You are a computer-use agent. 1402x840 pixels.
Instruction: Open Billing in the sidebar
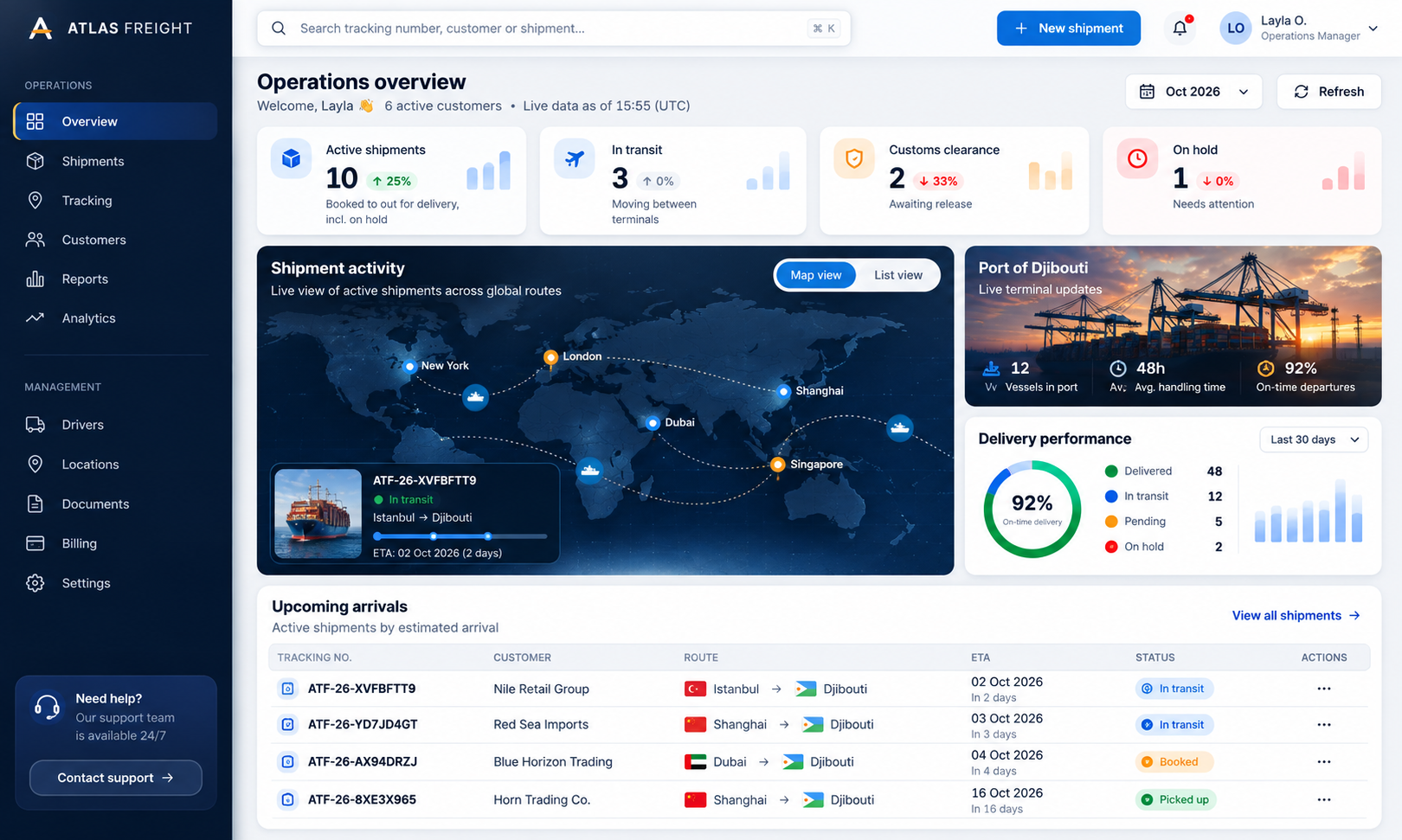115,543
